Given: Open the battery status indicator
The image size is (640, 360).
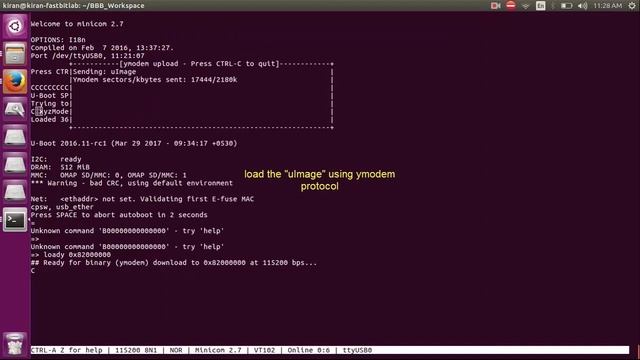Looking at the screenshot, I should click(566, 6).
